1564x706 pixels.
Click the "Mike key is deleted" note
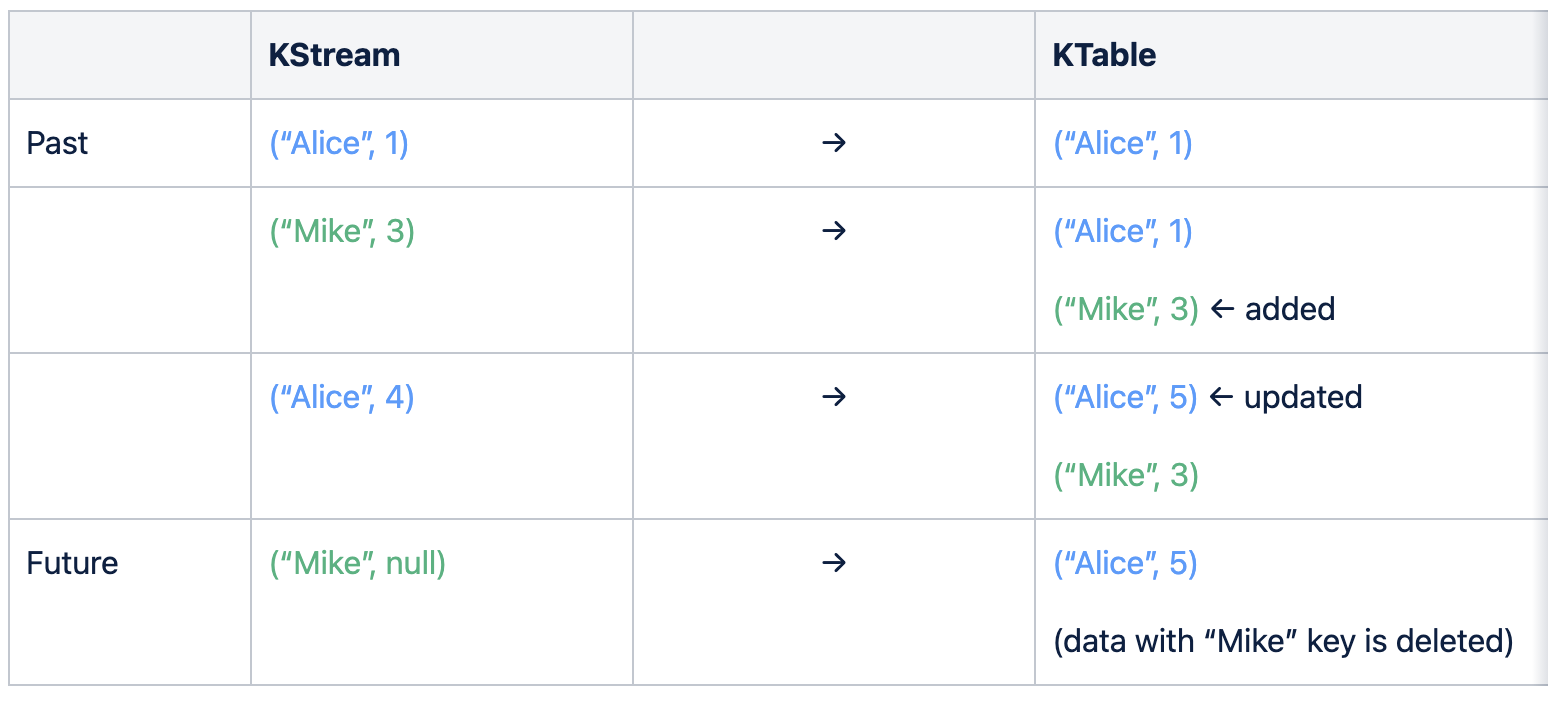(1283, 641)
